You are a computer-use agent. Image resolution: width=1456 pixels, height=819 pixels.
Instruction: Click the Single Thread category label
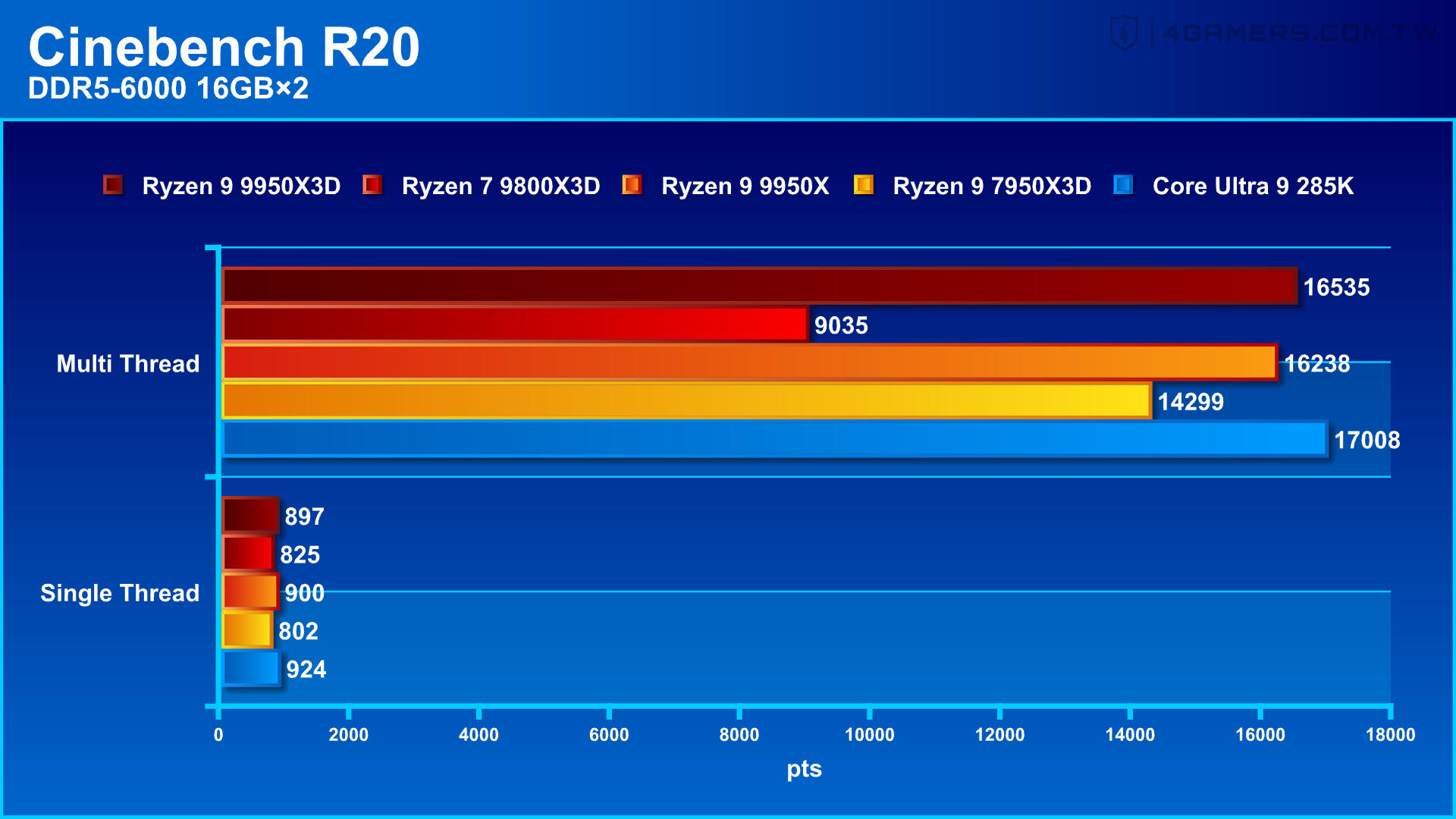[x=120, y=593]
